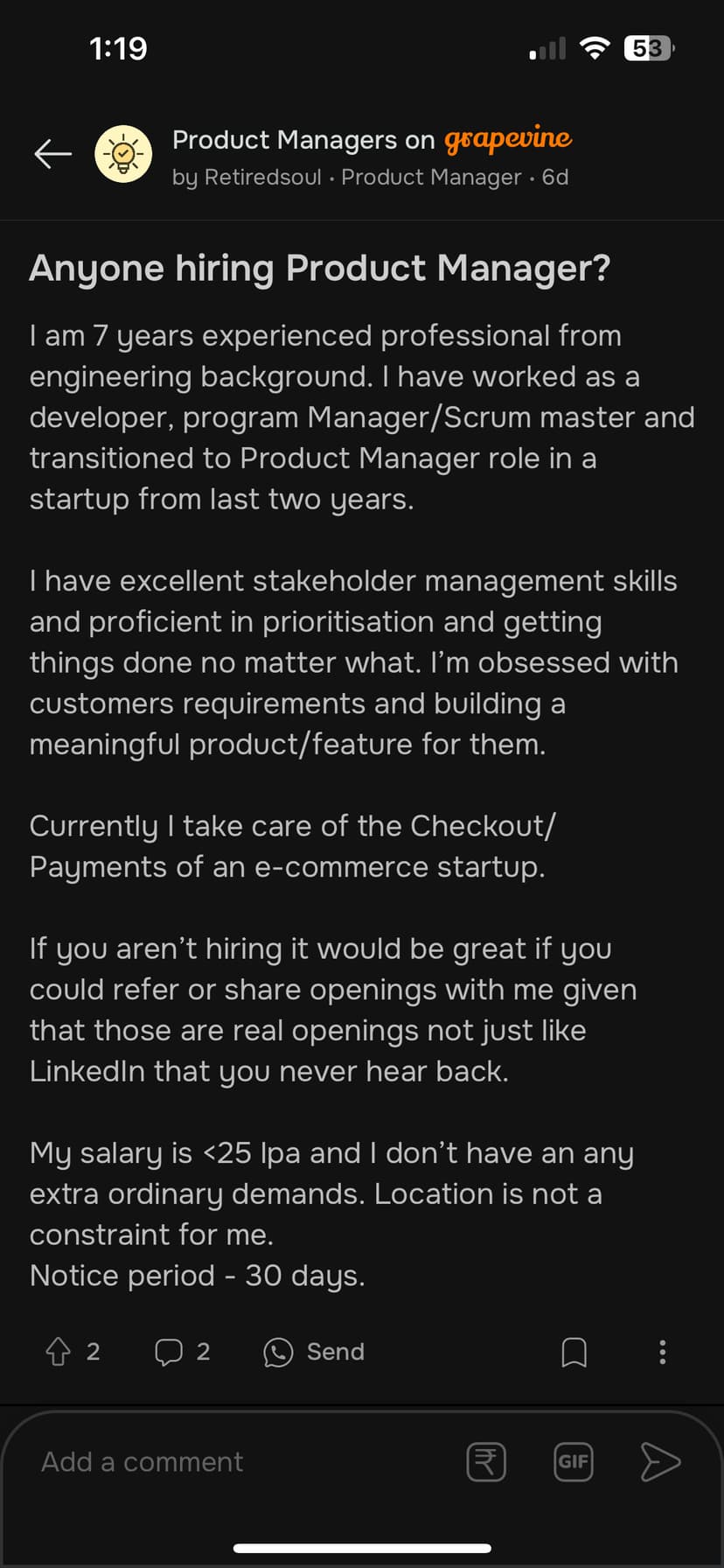Tap the battery indicator in status bar

649,48
